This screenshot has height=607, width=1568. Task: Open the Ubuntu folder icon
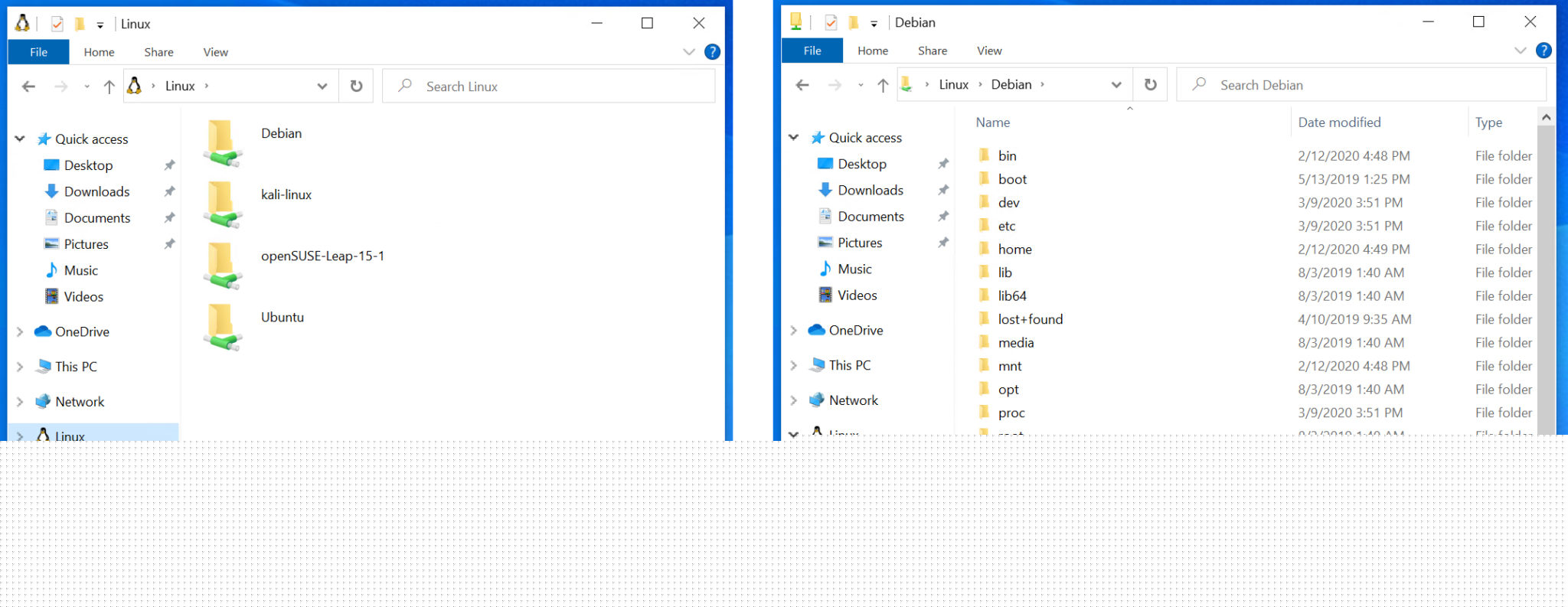pyautogui.click(x=222, y=327)
